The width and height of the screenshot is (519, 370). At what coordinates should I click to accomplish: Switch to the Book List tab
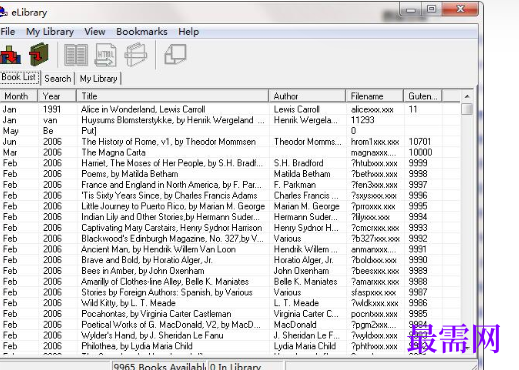20,77
